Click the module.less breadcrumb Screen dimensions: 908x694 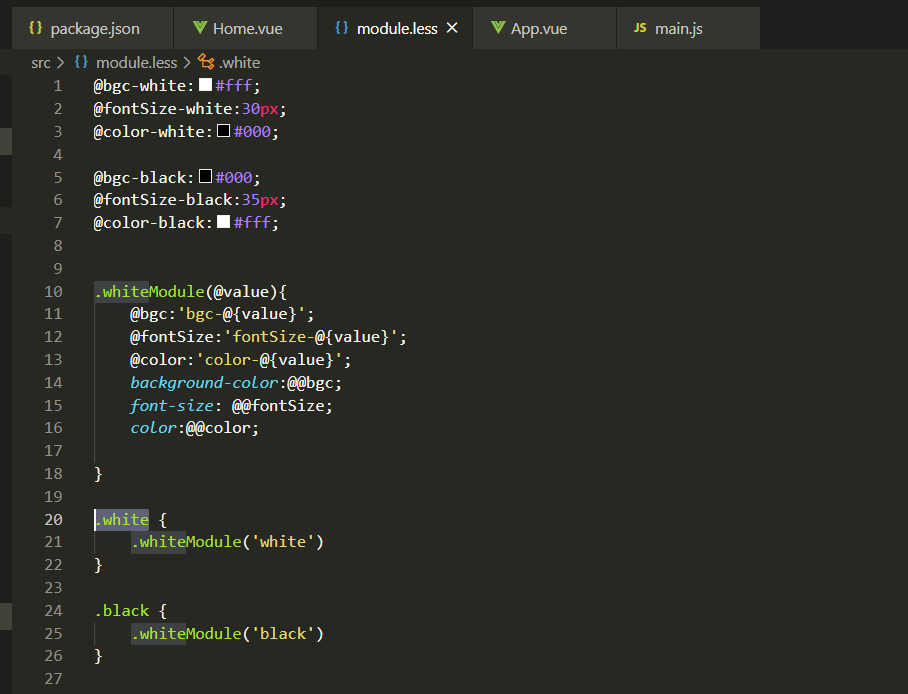point(137,63)
